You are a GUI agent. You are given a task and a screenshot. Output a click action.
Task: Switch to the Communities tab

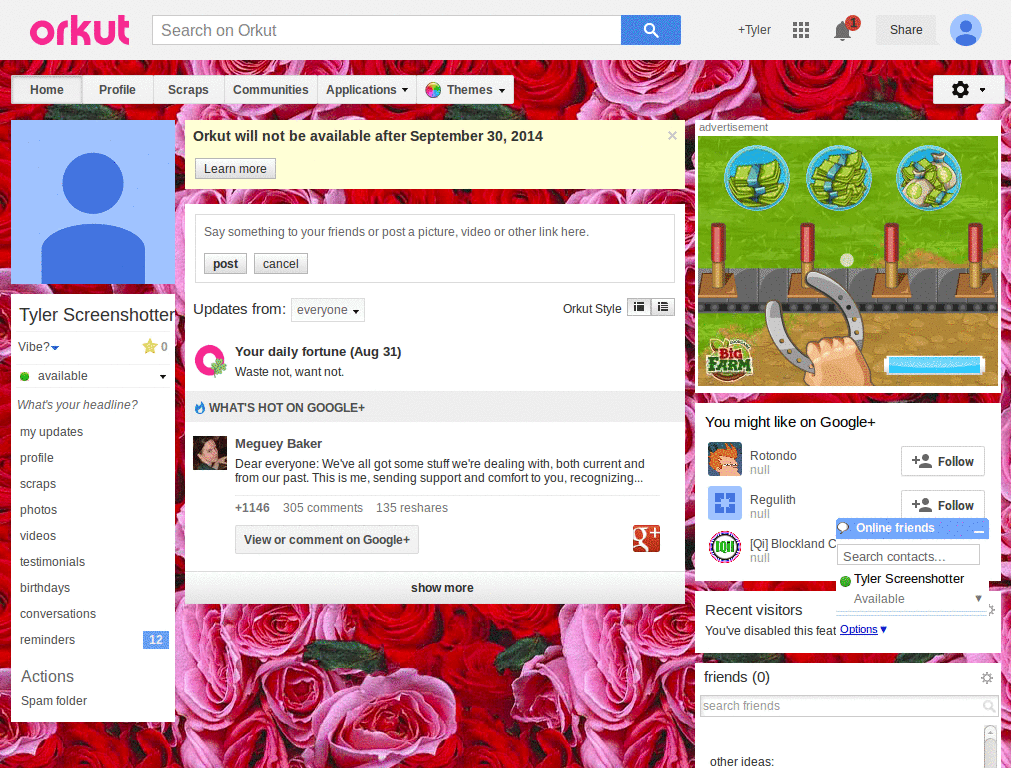[270, 89]
